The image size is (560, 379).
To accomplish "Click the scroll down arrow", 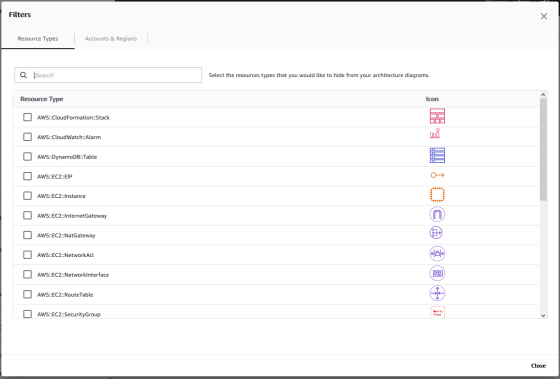I will 543,315.
